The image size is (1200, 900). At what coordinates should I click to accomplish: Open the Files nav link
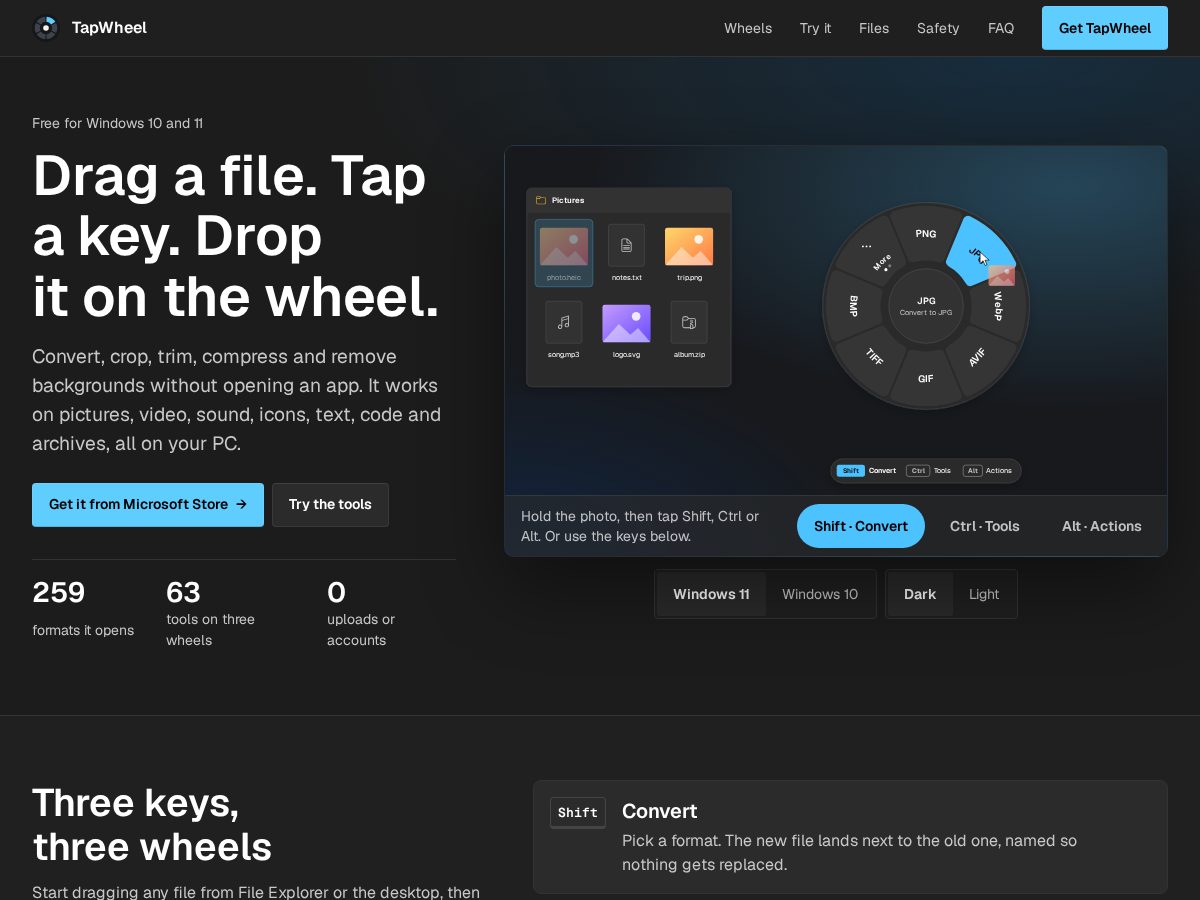tap(874, 28)
